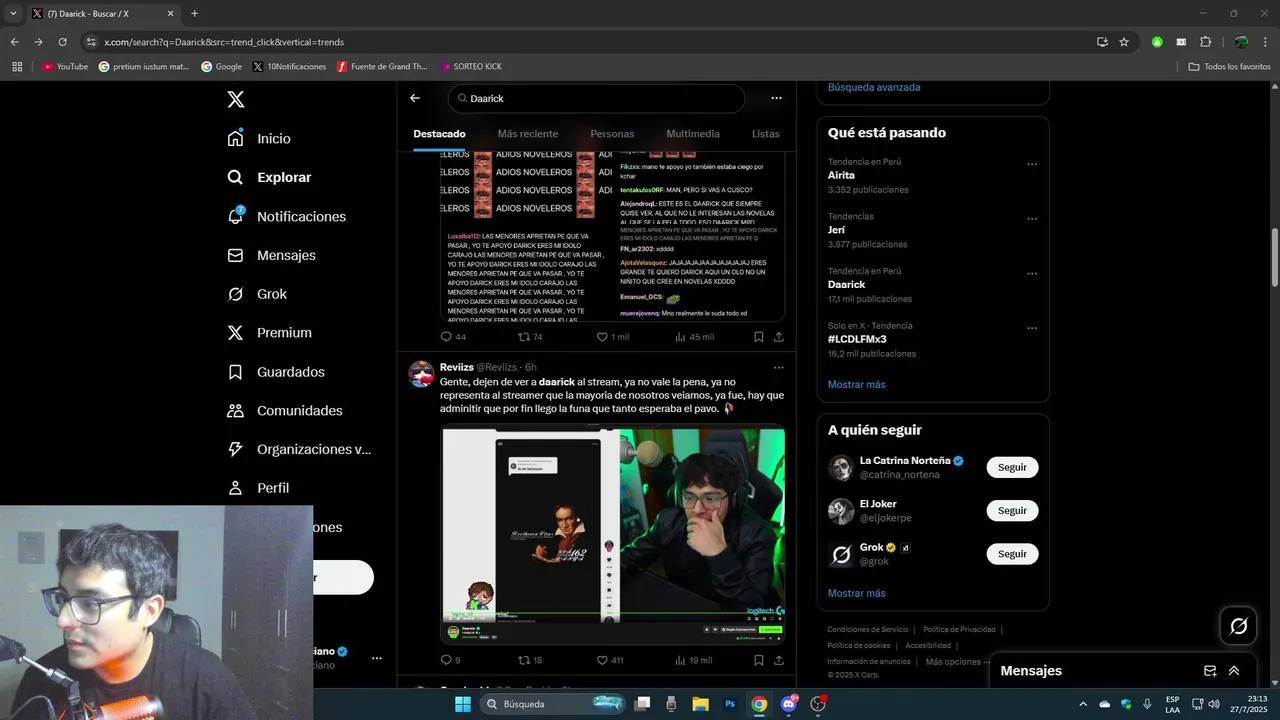1280x720 pixels.
Task: Bookmark the Reviizs post
Action: [759, 660]
